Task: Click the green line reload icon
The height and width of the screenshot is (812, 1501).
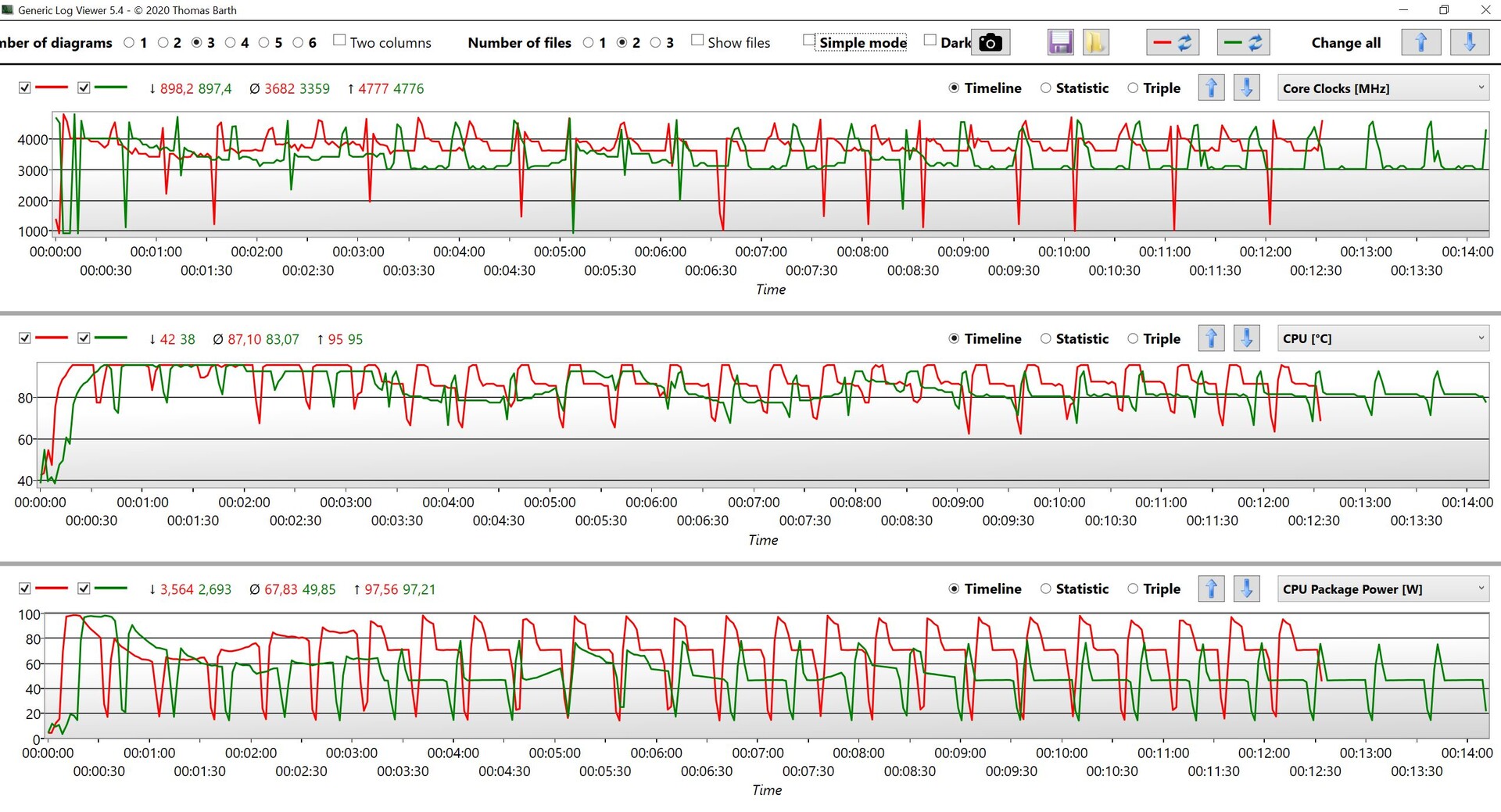Action: point(1243,42)
